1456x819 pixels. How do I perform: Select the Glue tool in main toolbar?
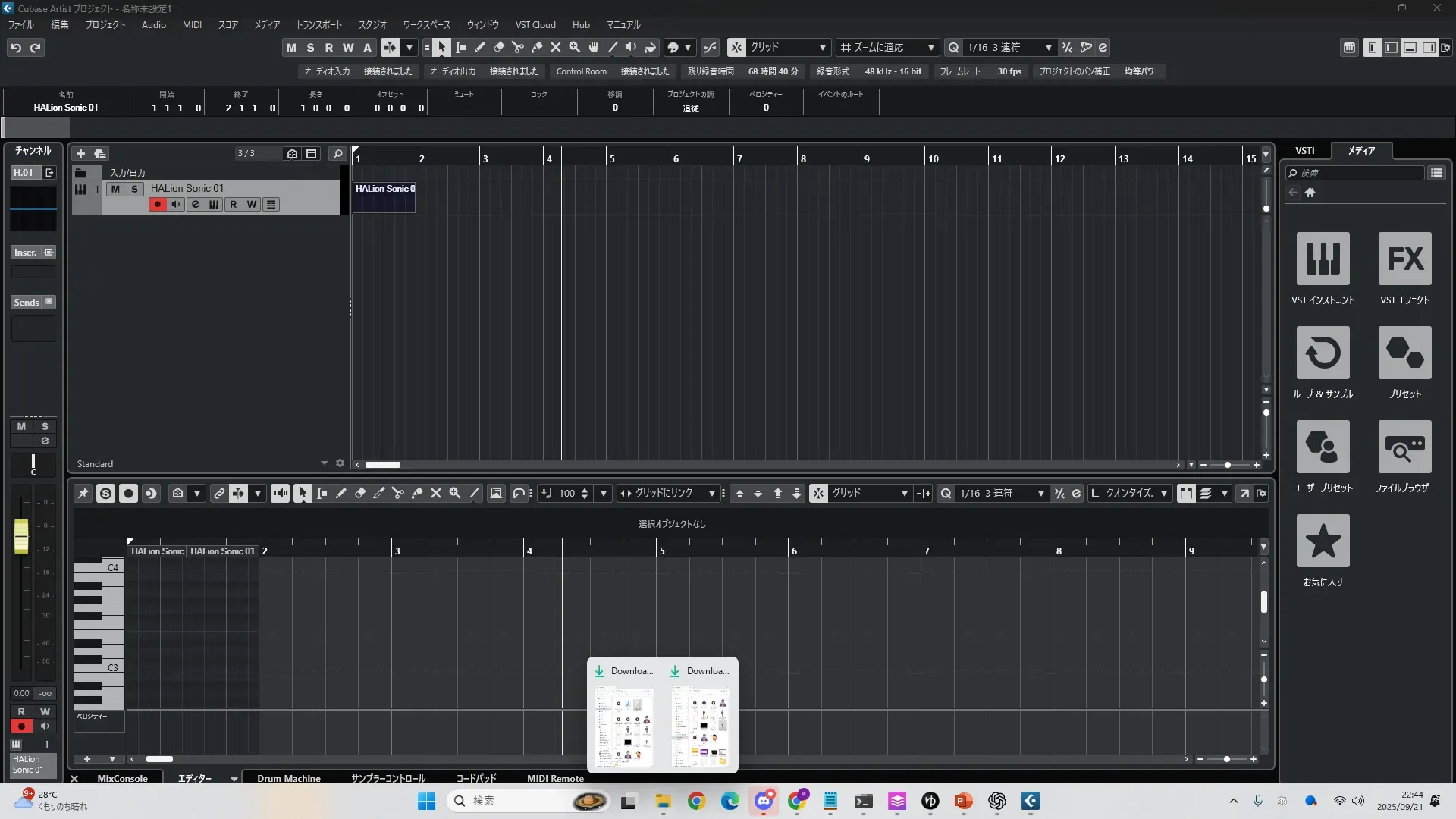tap(537, 48)
